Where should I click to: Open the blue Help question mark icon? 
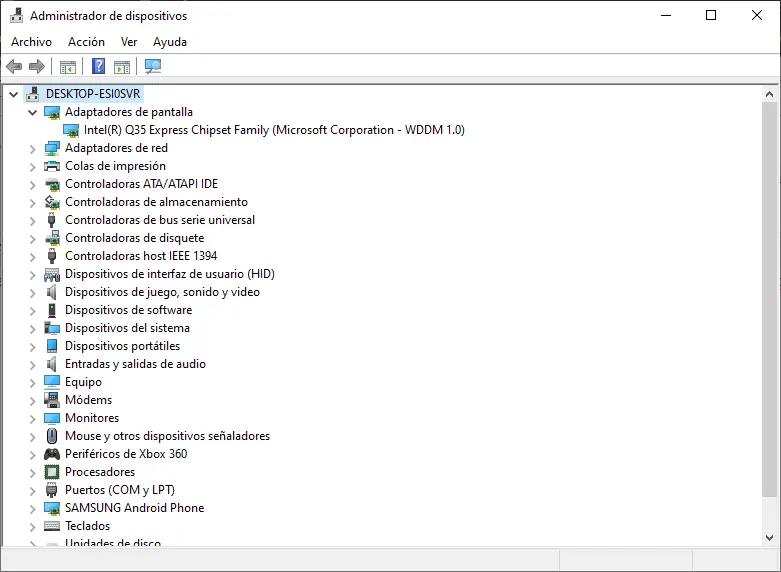[x=98, y=67]
